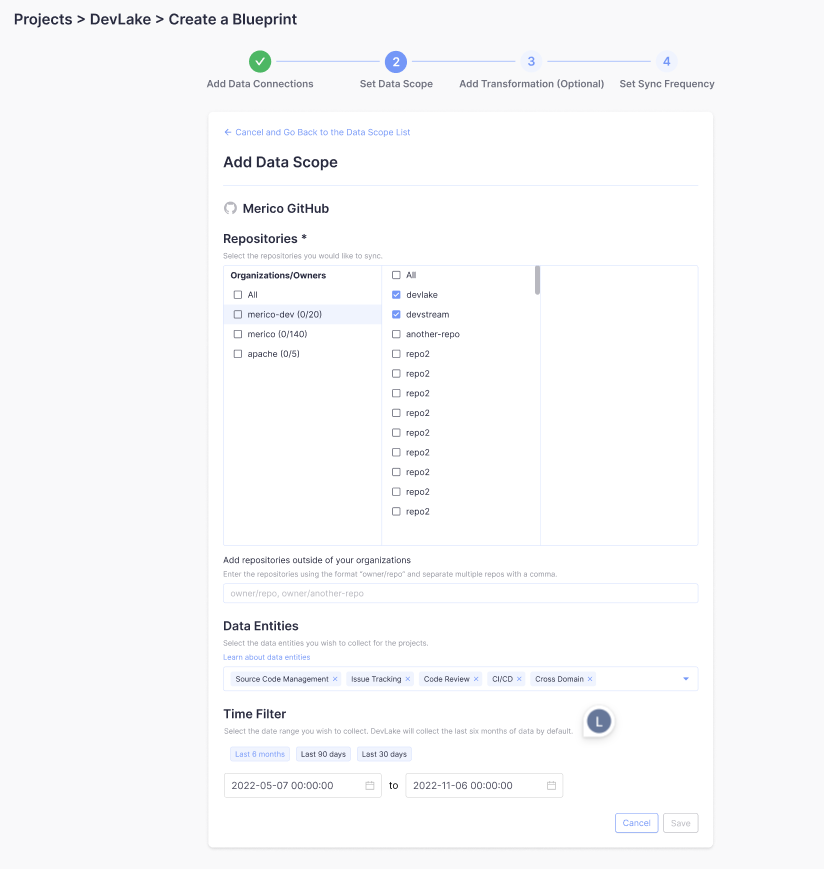Click the Merico GitHub connection title
The height and width of the screenshot is (869, 824).
coord(286,208)
